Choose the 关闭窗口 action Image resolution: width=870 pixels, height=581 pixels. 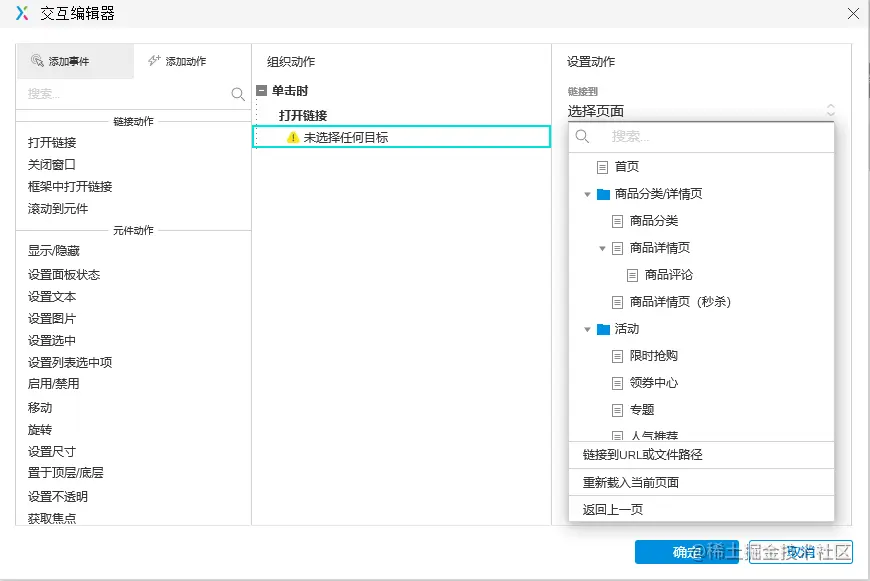click(x=52, y=165)
